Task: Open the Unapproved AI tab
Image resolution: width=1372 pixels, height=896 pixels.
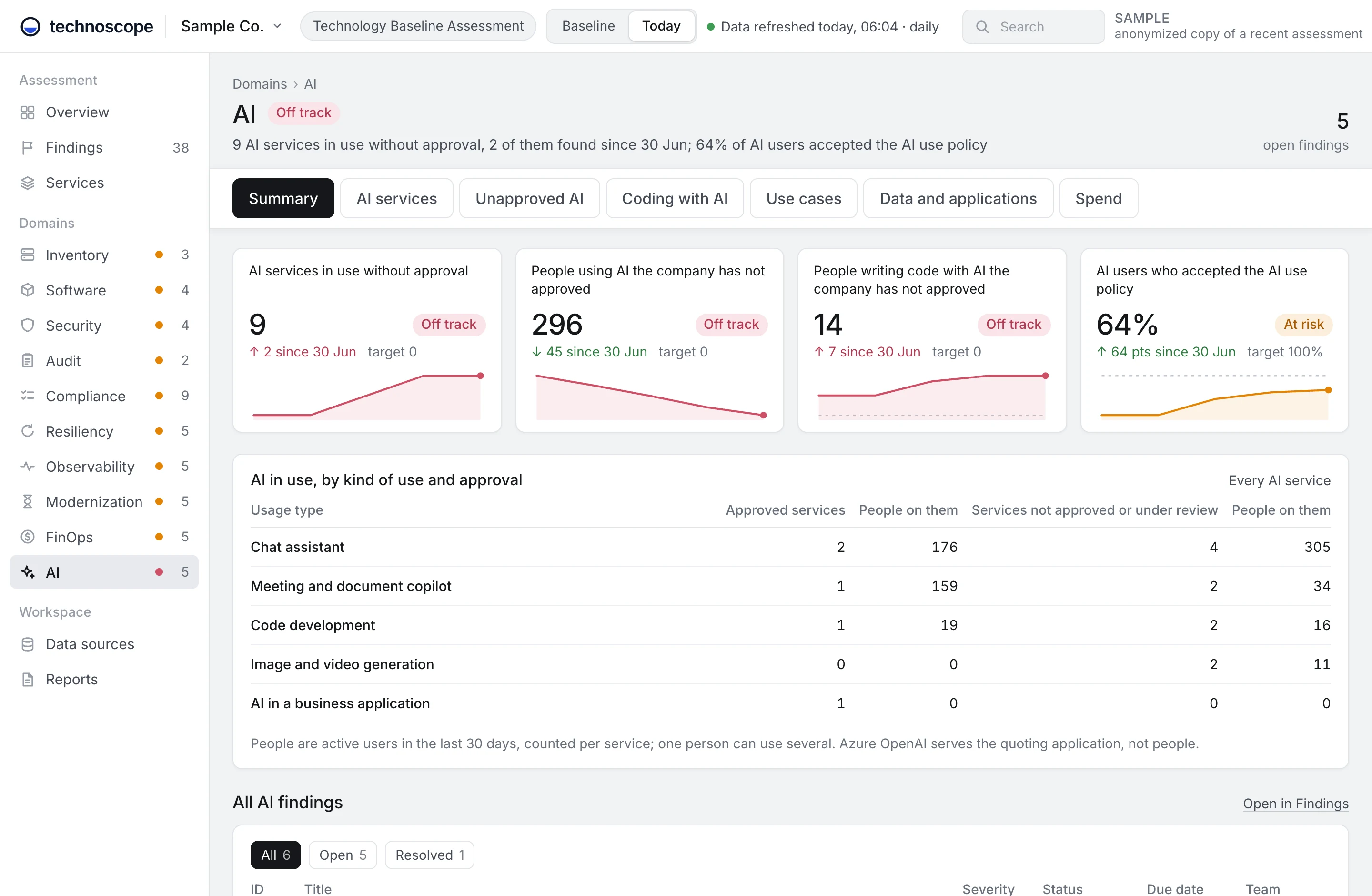Action: point(529,198)
